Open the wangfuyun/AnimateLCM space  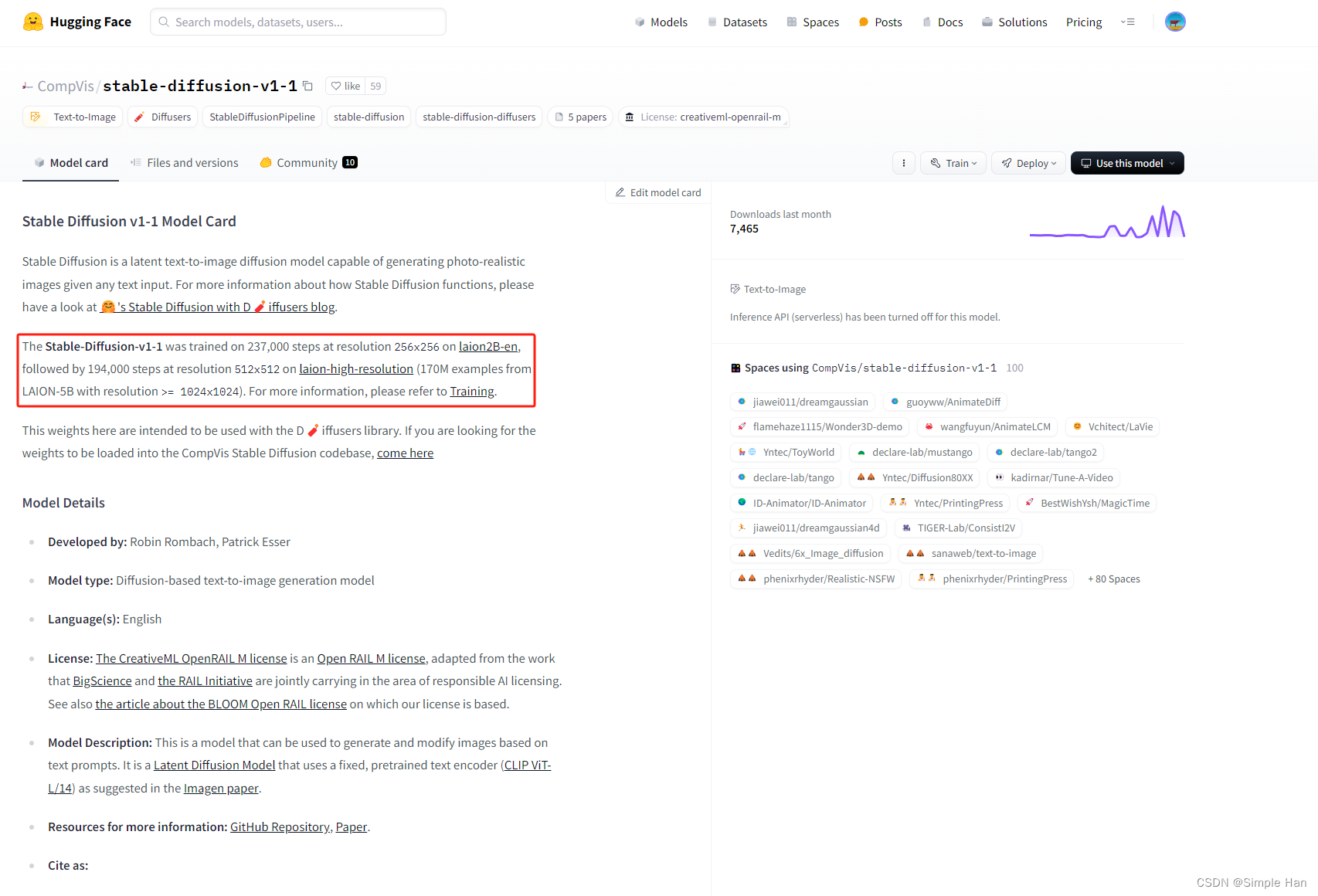[x=987, y=426]
